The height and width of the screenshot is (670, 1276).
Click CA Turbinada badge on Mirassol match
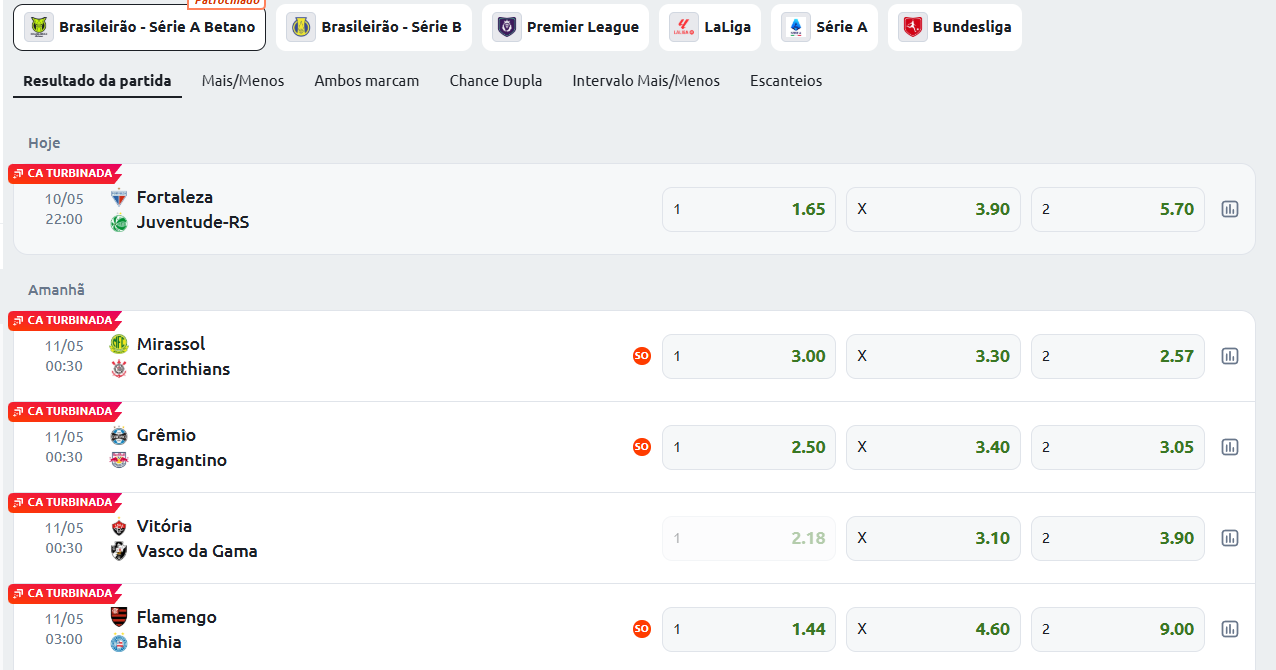click(x=65, y=321)
